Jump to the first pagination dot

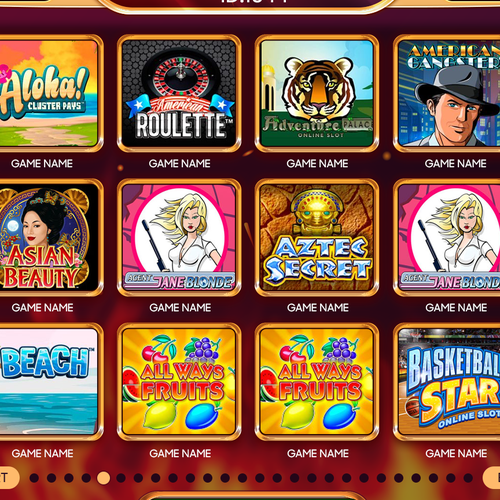[x=34, y=478]
